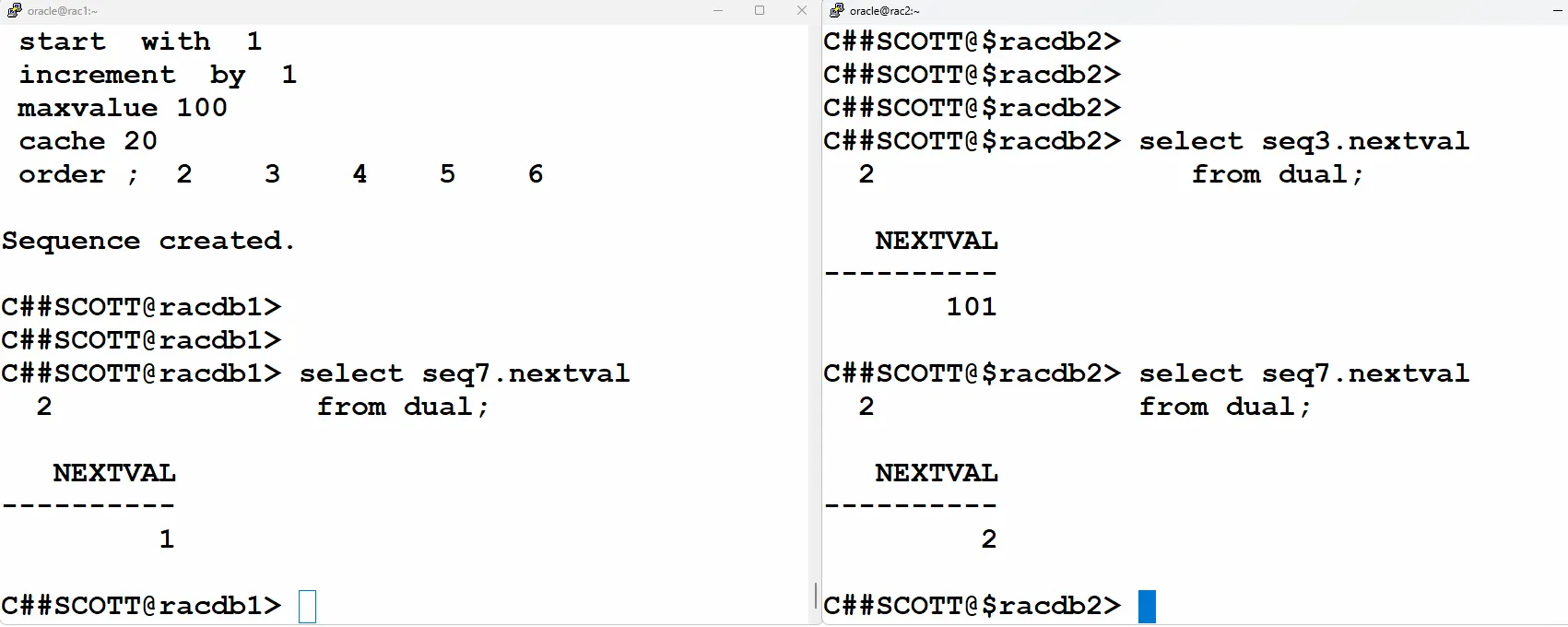Click the rac1 window scrollbar thumb
1568x627 pixels.
click(x=816, y=595)
